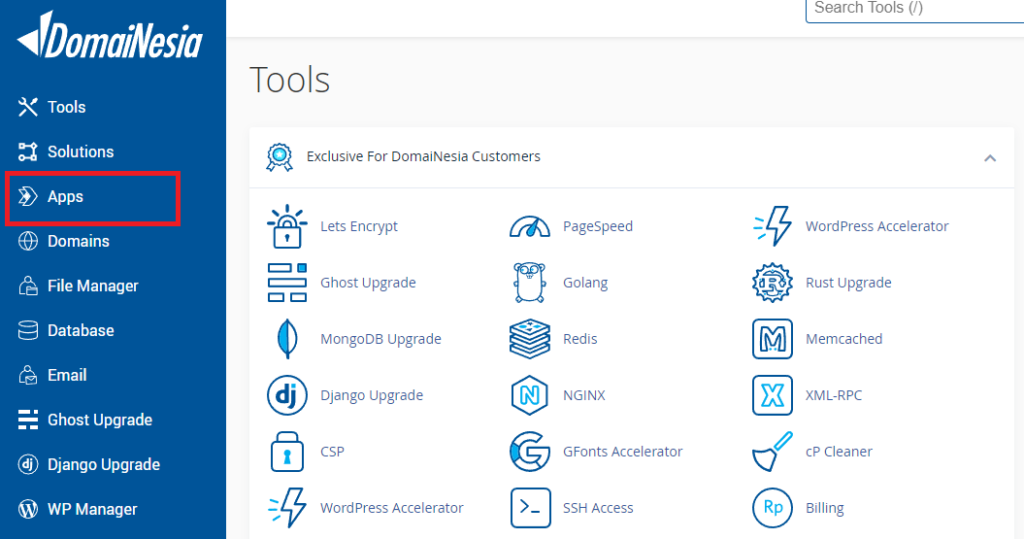Screen dimensions: 1024x539
Task: Select File Manager in the sidebar
Action: pyautogui.click(x=92, y=286)
